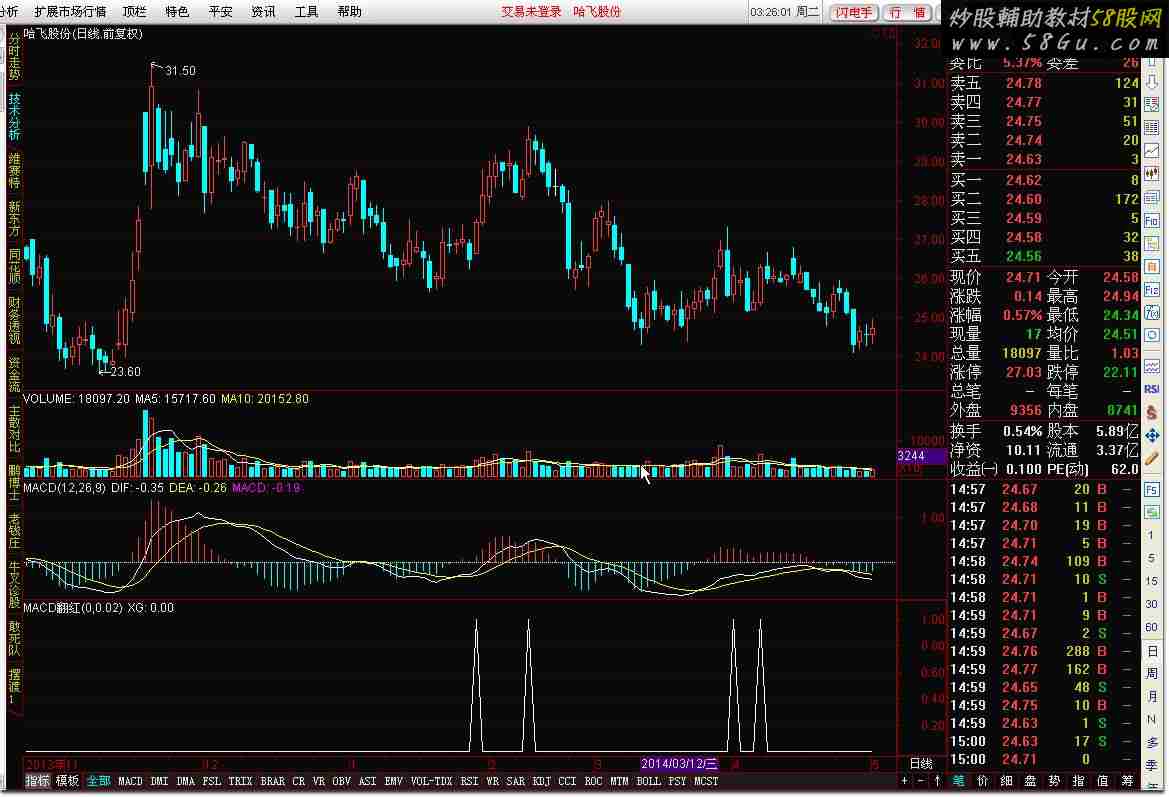Open the 帮助 menu

(x=350, y=12)
